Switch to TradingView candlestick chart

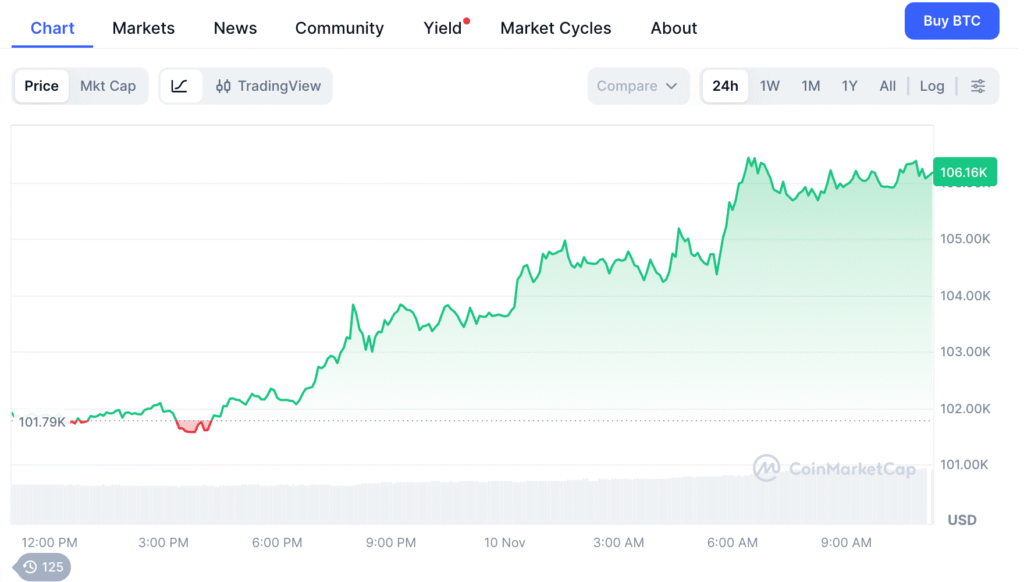[268, 86]
